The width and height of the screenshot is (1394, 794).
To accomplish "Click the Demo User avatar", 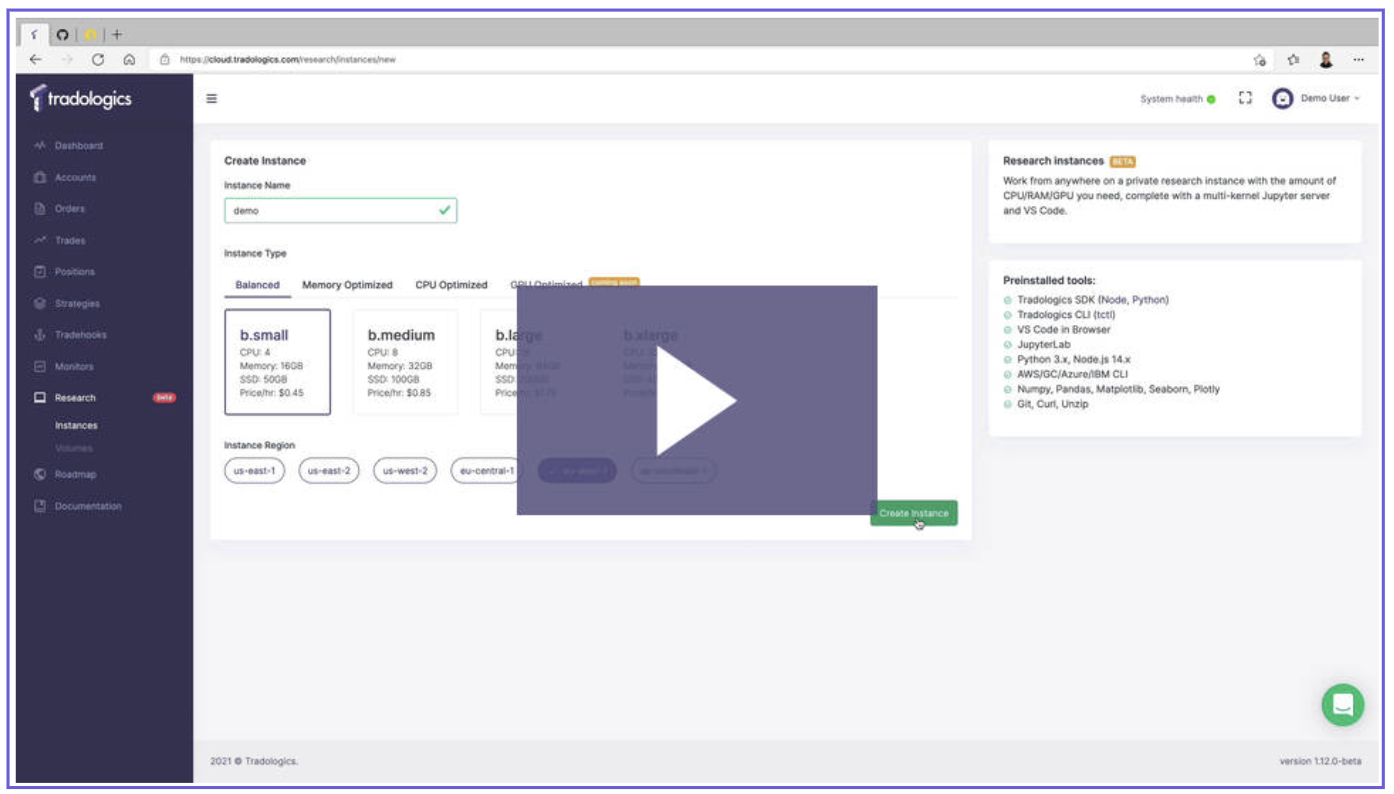I will [1283, 99].
